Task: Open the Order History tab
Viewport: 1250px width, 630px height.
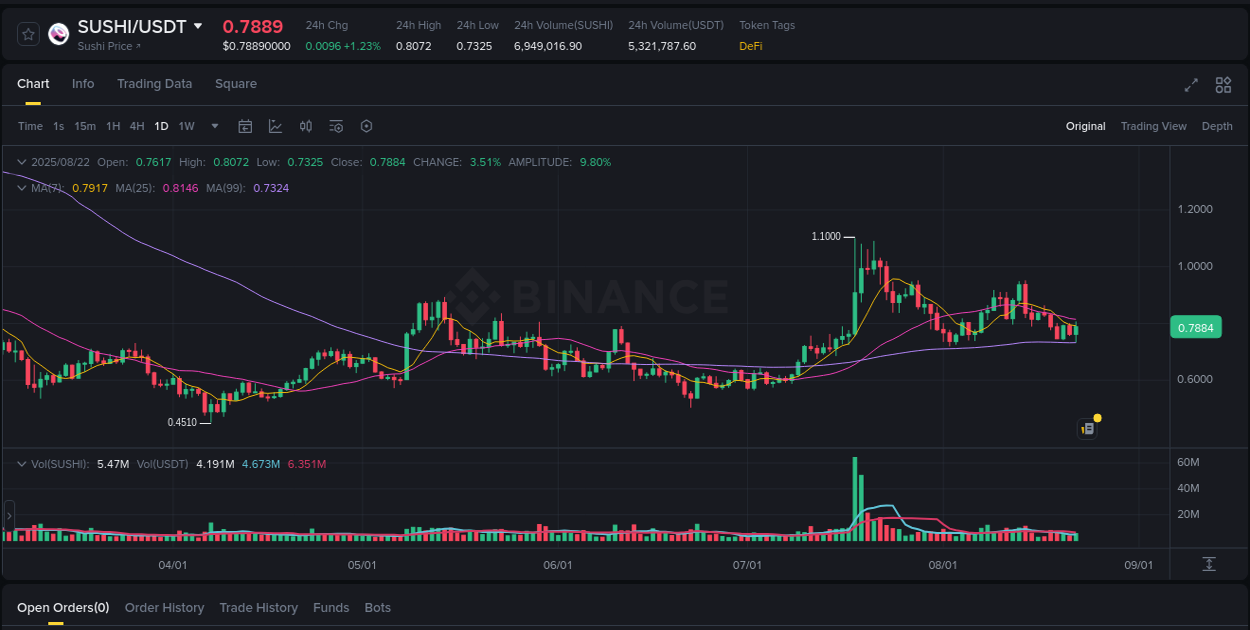Action: pyautogui.click(x=164, y=607)
